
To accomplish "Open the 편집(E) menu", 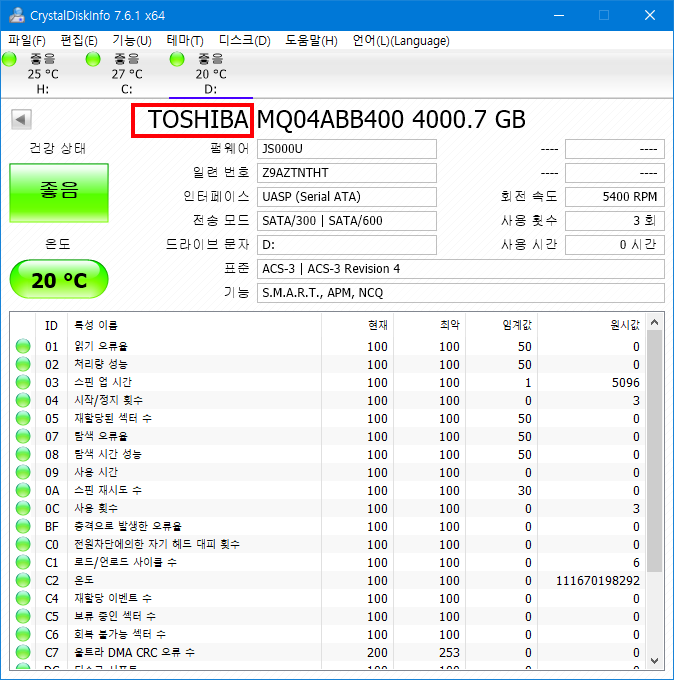I will [79, 41].
